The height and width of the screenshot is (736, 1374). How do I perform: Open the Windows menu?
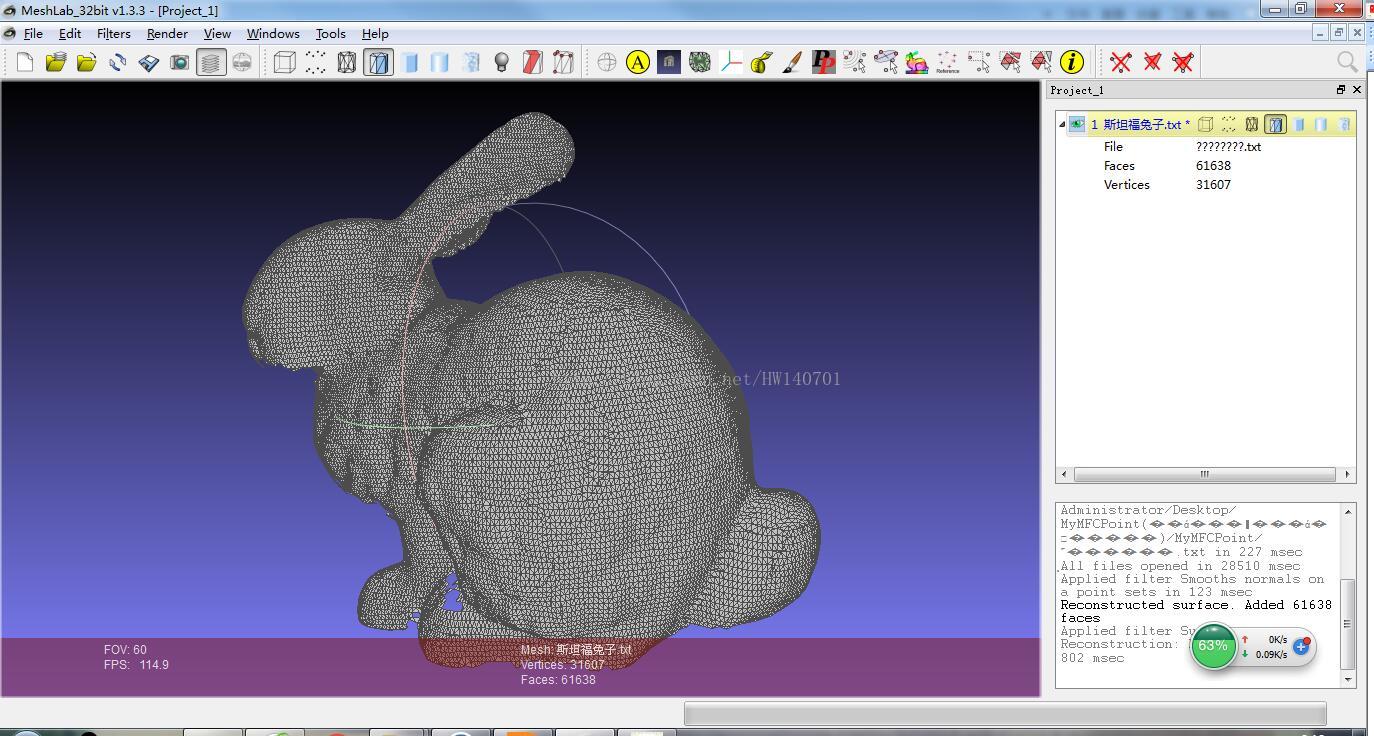point(273,33)
